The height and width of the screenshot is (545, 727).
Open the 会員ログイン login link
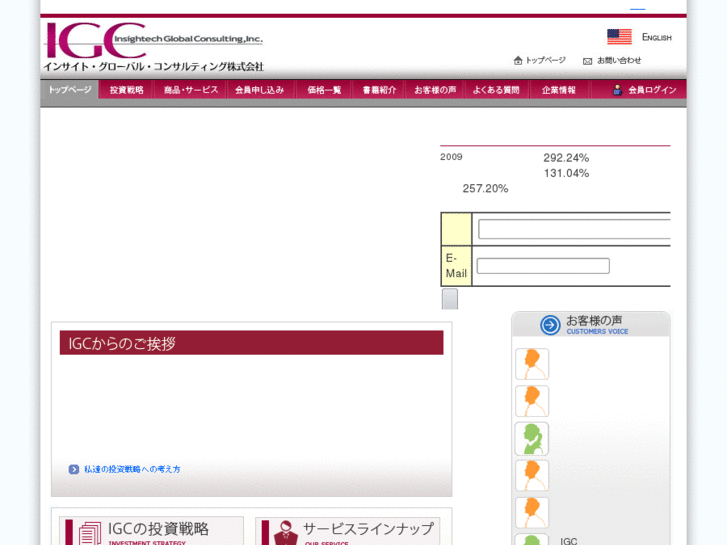click(652, 90)
